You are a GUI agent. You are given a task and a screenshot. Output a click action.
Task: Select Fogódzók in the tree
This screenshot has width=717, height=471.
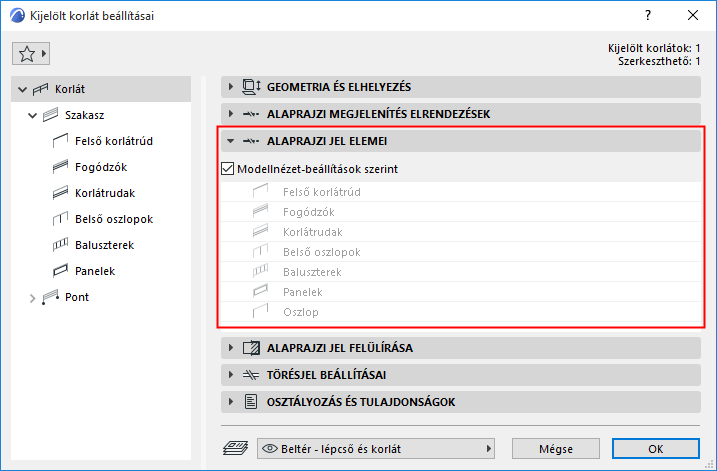coord(101,167)
